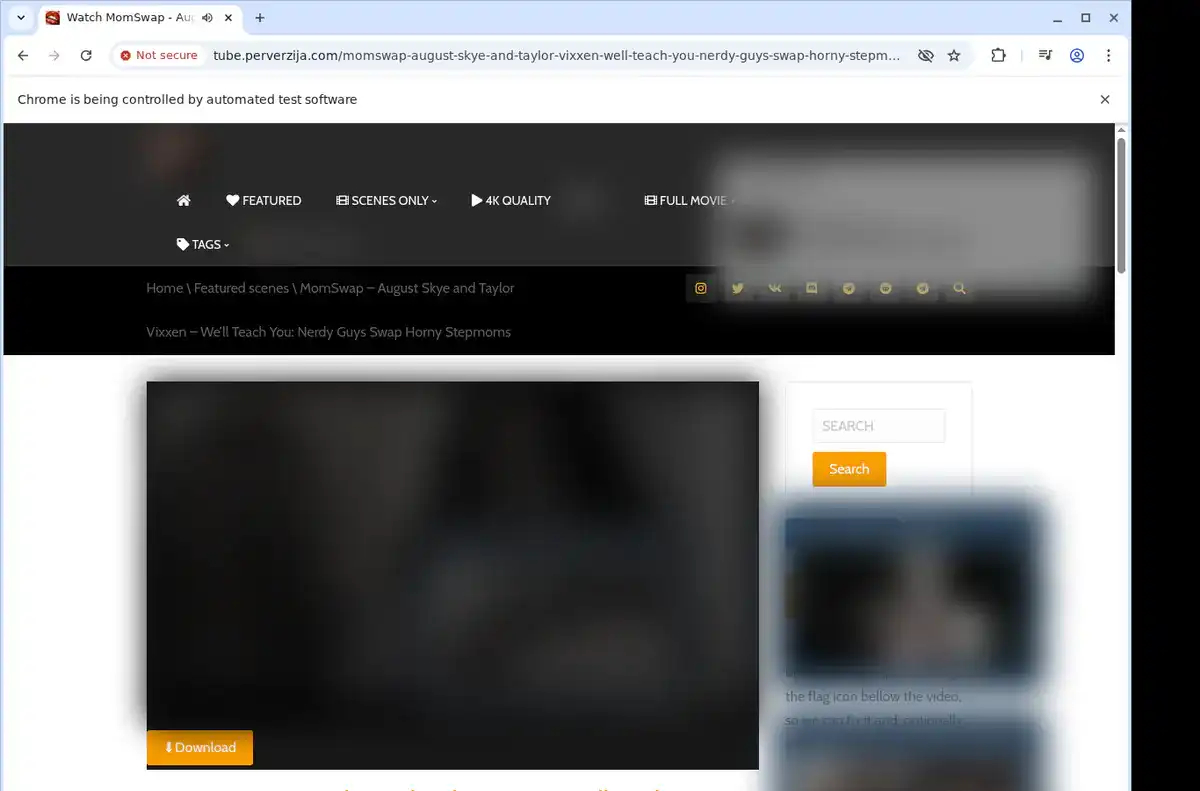Click the orange Search button
The width and height of the screenshot is (1200, 791).
(x=849, y=469)
